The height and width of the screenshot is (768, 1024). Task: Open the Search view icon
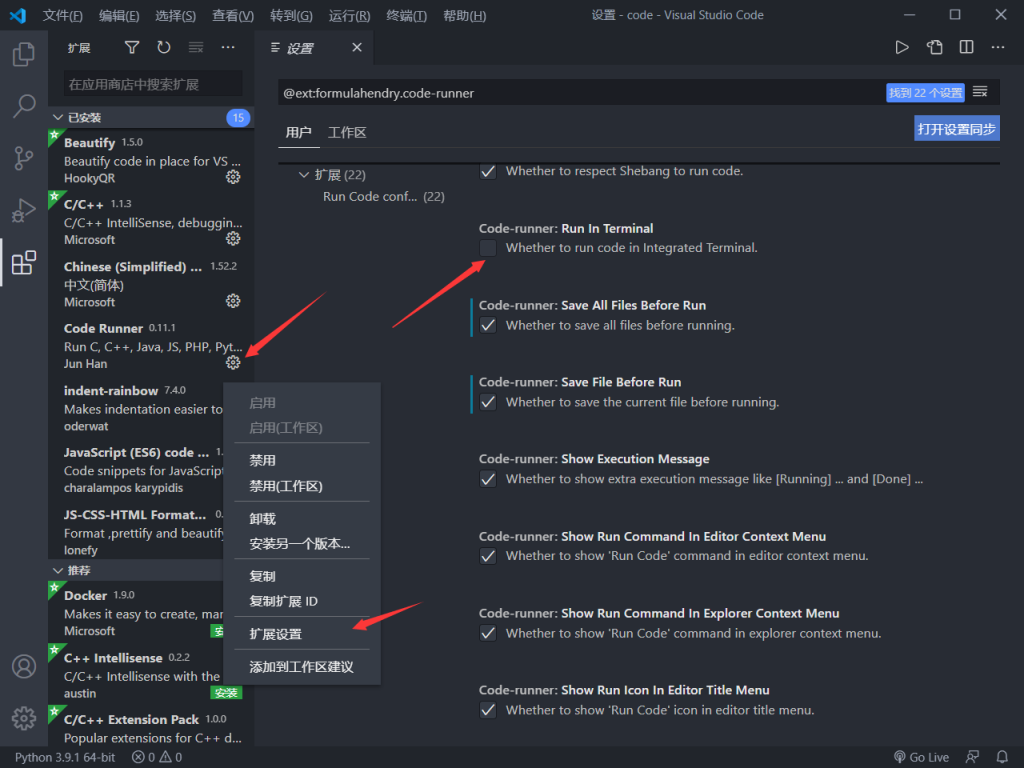(x=24, y=106)
